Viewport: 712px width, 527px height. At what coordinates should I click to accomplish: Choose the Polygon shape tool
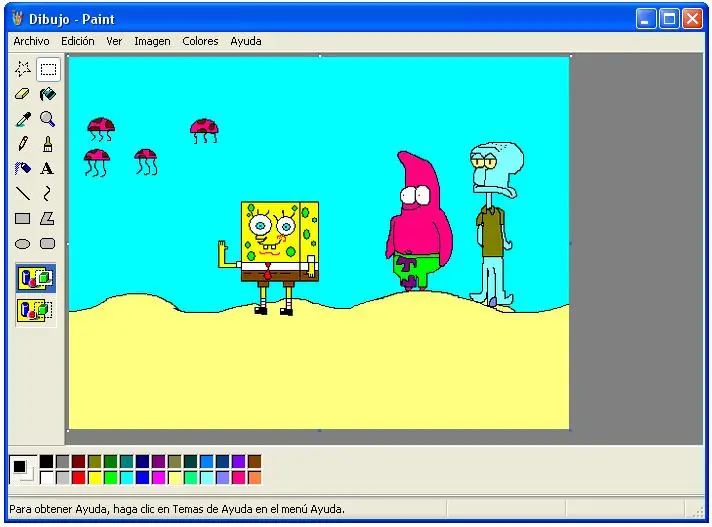[47, 218]
